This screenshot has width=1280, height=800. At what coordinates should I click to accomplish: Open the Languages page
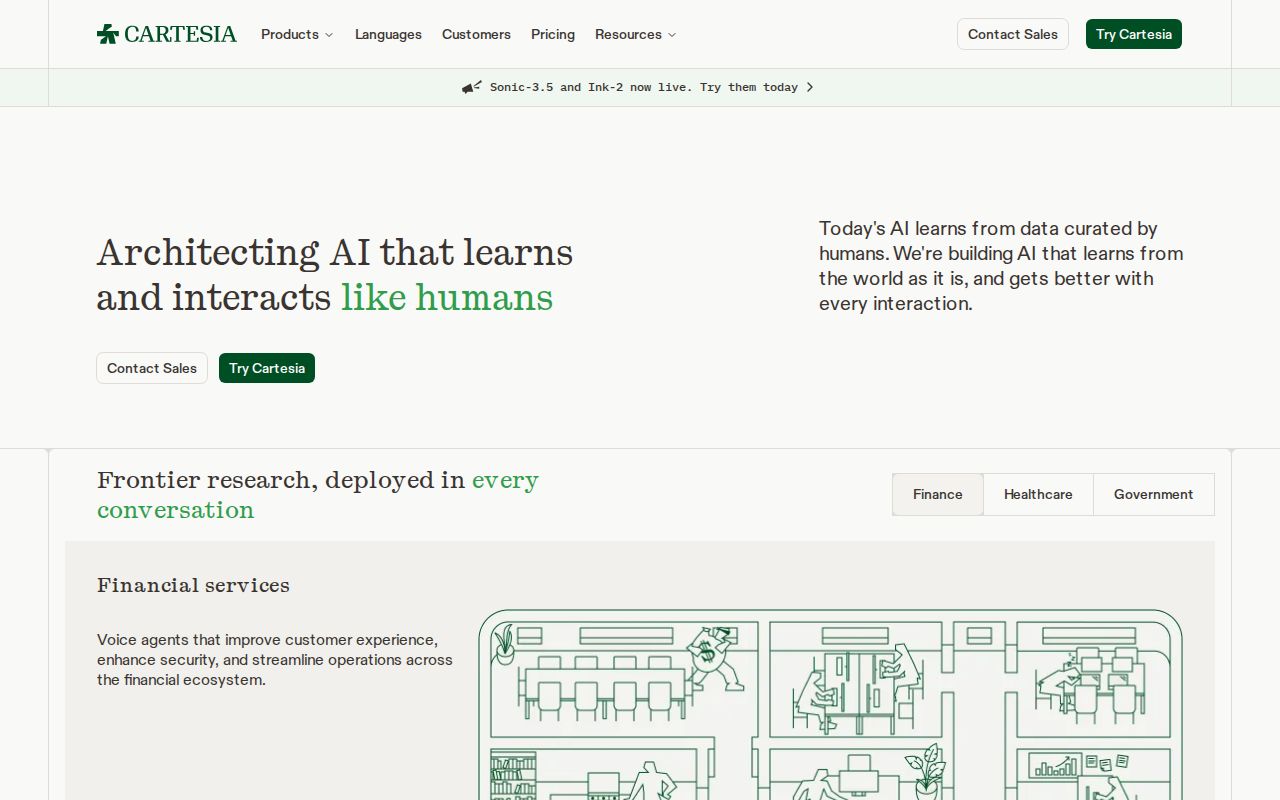point(388,34)
